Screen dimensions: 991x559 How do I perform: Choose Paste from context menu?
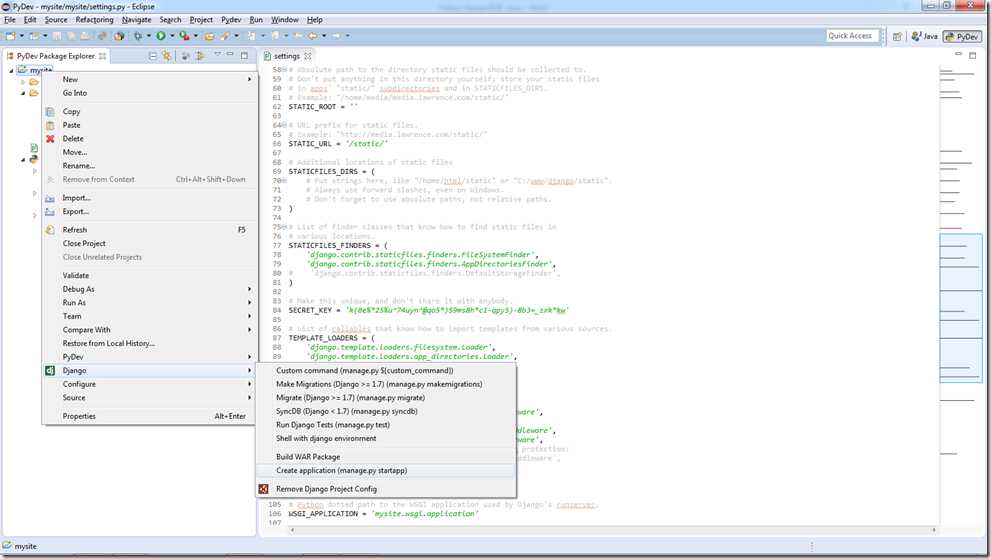tap(150, 125)
